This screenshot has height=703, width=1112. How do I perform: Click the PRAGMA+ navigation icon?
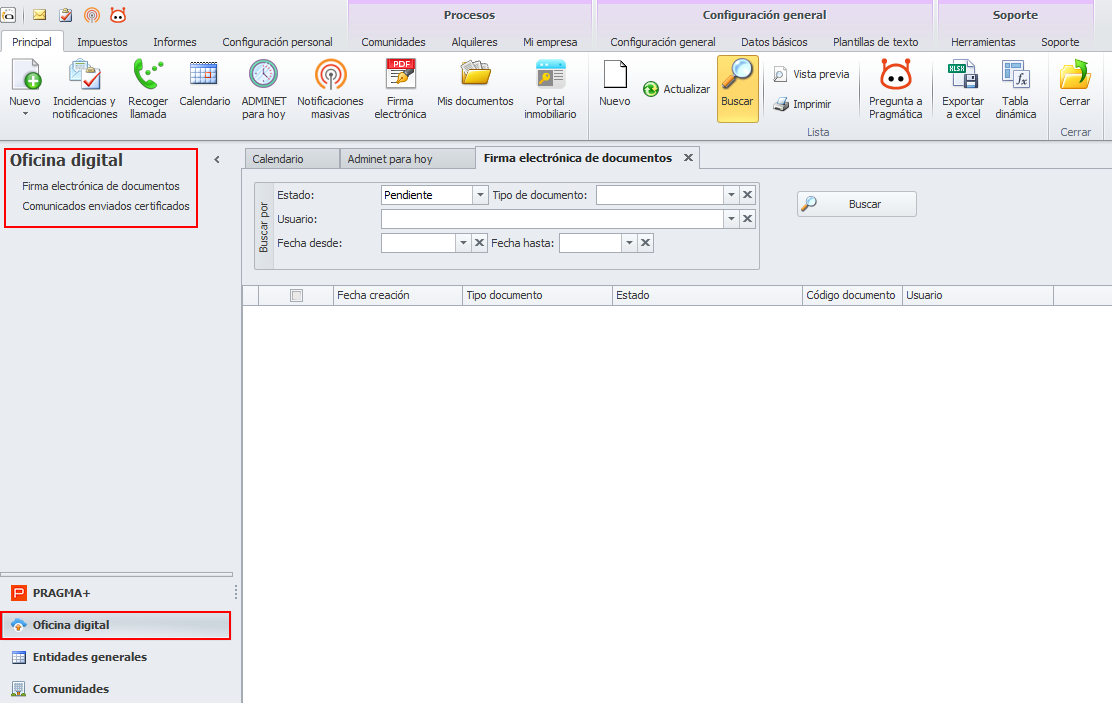click(19, 593)
